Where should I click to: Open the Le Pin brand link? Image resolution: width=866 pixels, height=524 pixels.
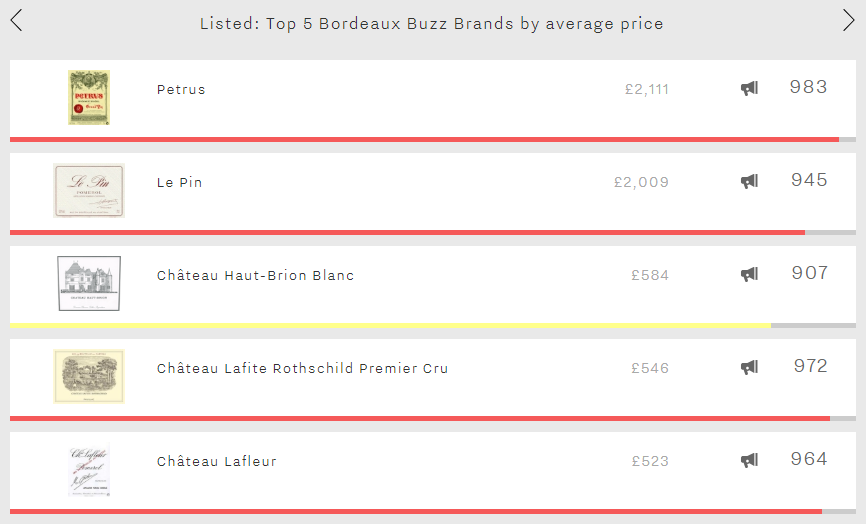tap(179, 182)
